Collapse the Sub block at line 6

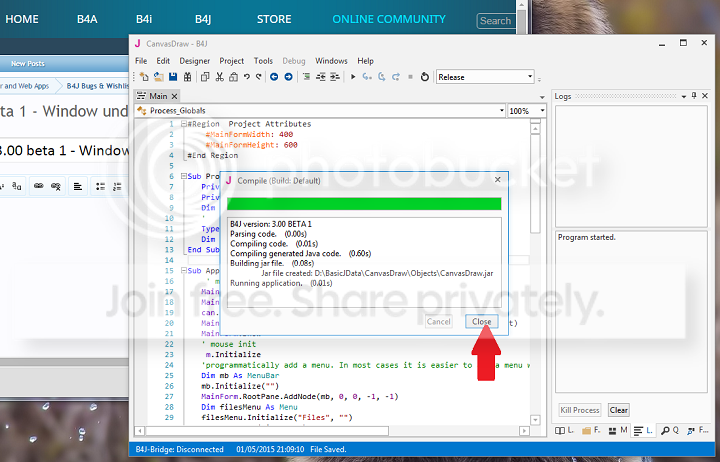184,176
